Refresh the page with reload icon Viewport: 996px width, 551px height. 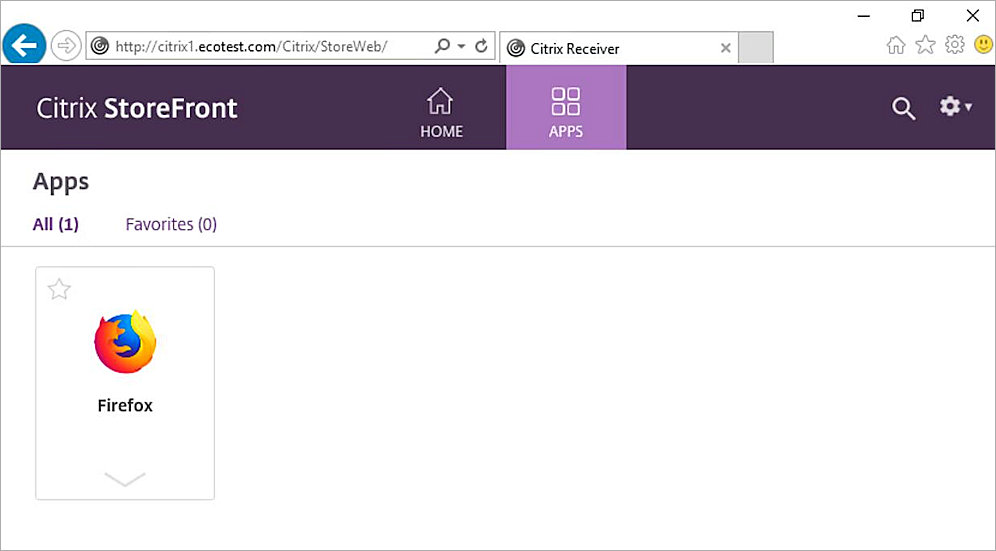(481, 46)
